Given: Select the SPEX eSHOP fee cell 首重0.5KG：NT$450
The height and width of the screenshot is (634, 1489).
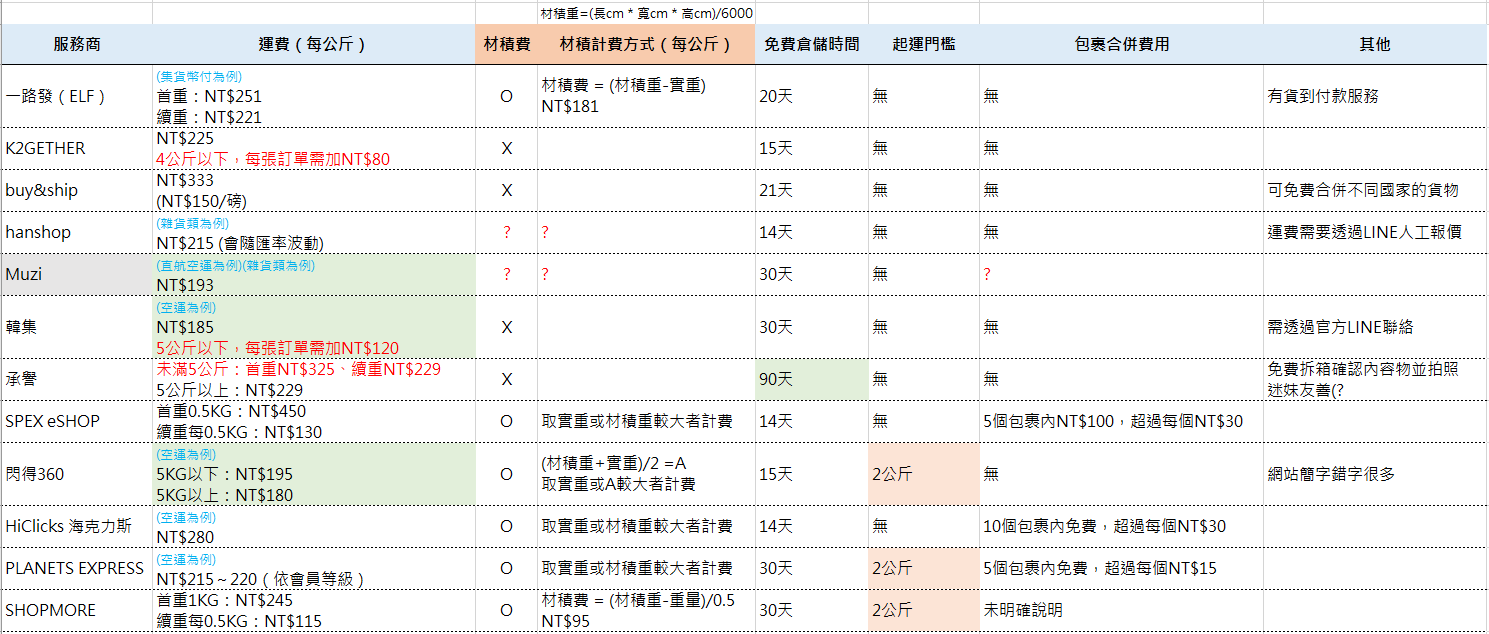Looking at the screenshot, I should (314, 421).
